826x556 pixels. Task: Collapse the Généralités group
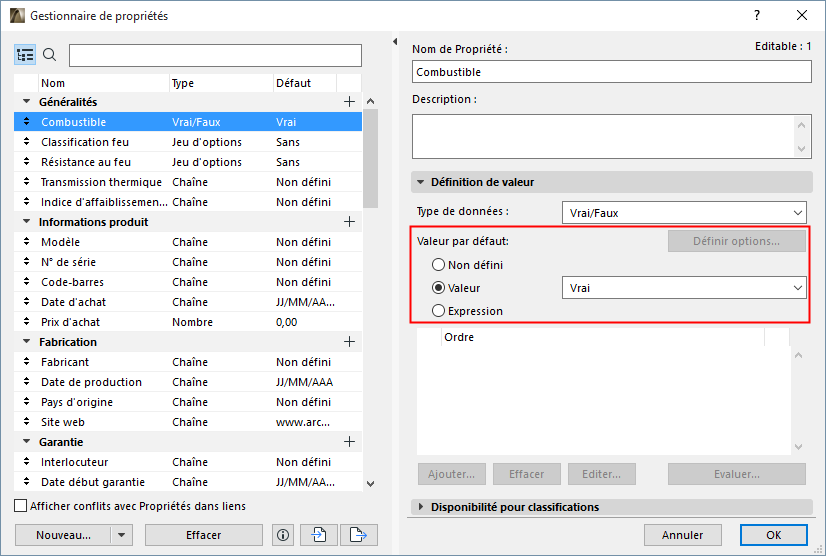coord(26,101)
